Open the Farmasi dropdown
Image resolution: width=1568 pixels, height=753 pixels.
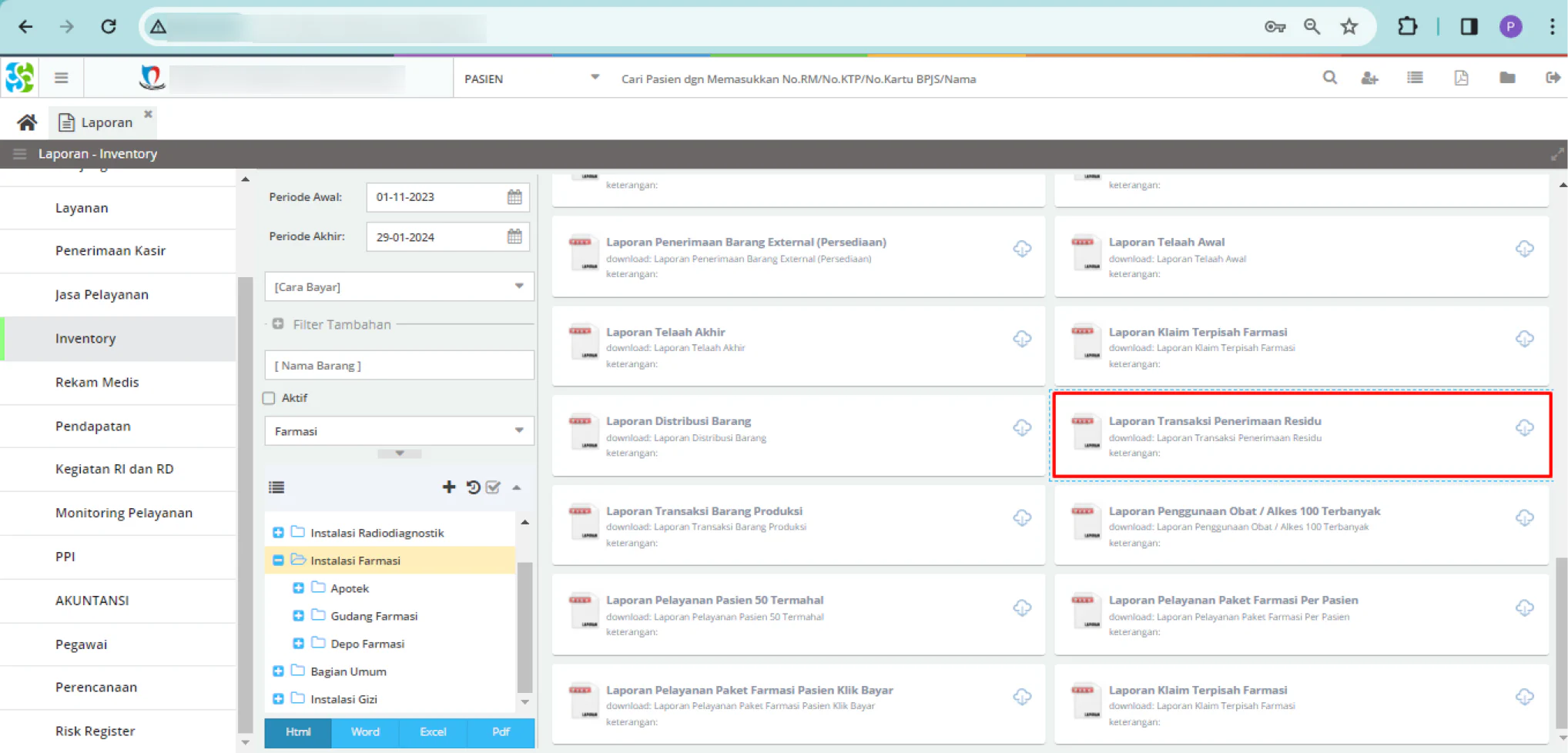[399, 431]
